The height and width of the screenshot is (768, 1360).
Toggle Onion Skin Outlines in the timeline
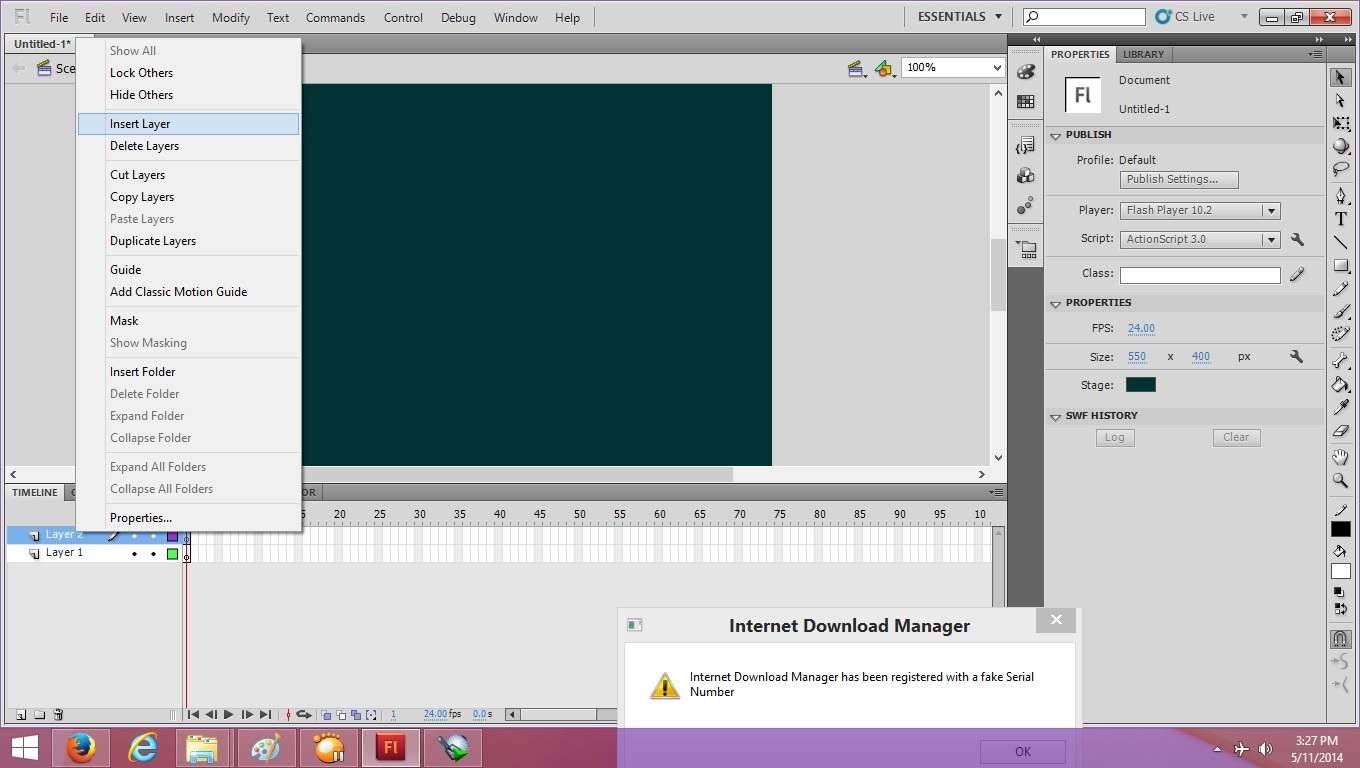click(341, 715)
